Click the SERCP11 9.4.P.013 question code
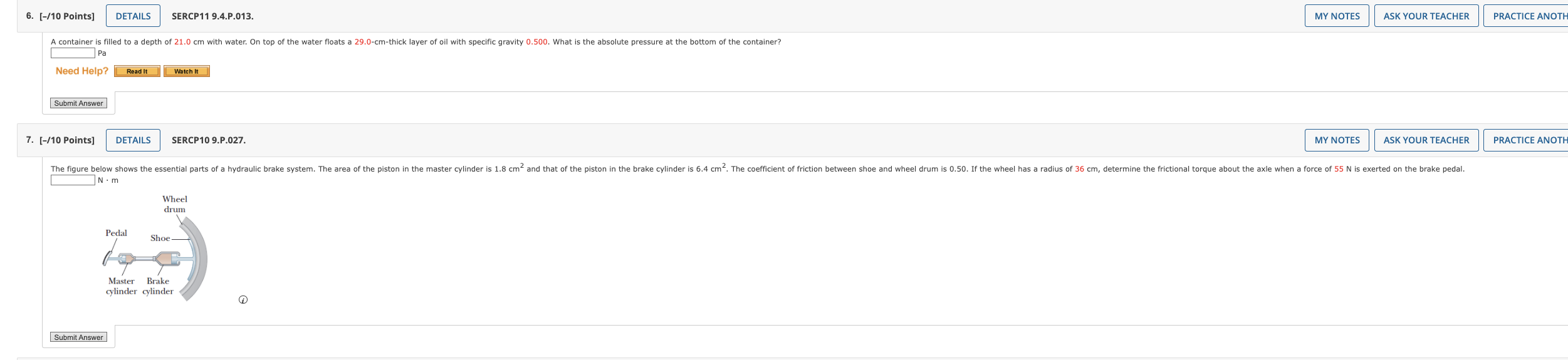 click(212, 16)
